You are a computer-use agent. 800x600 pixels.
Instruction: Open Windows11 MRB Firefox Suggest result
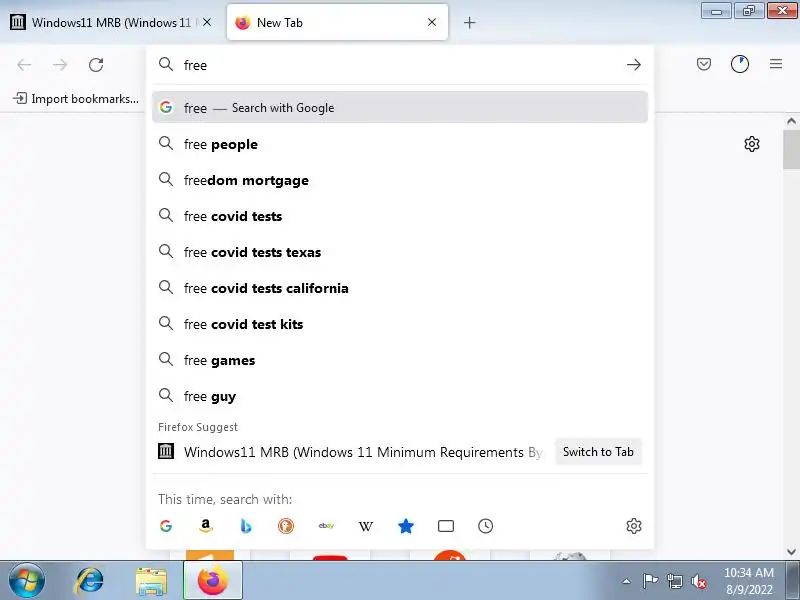(350, 452)
